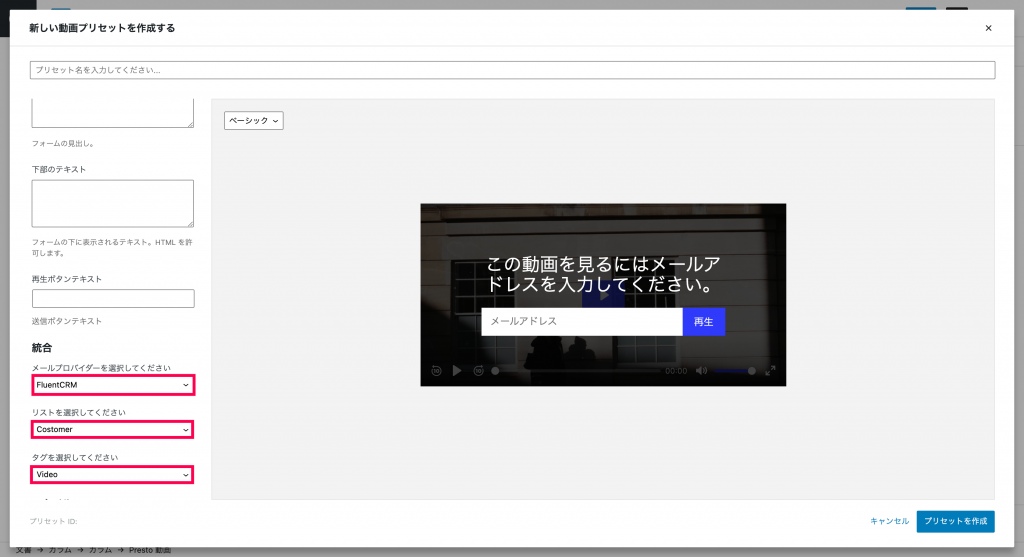The height and width of the screenshot is (557, 1024).
Task: Open the Costomer list dropdown
Action: (112, 429)
